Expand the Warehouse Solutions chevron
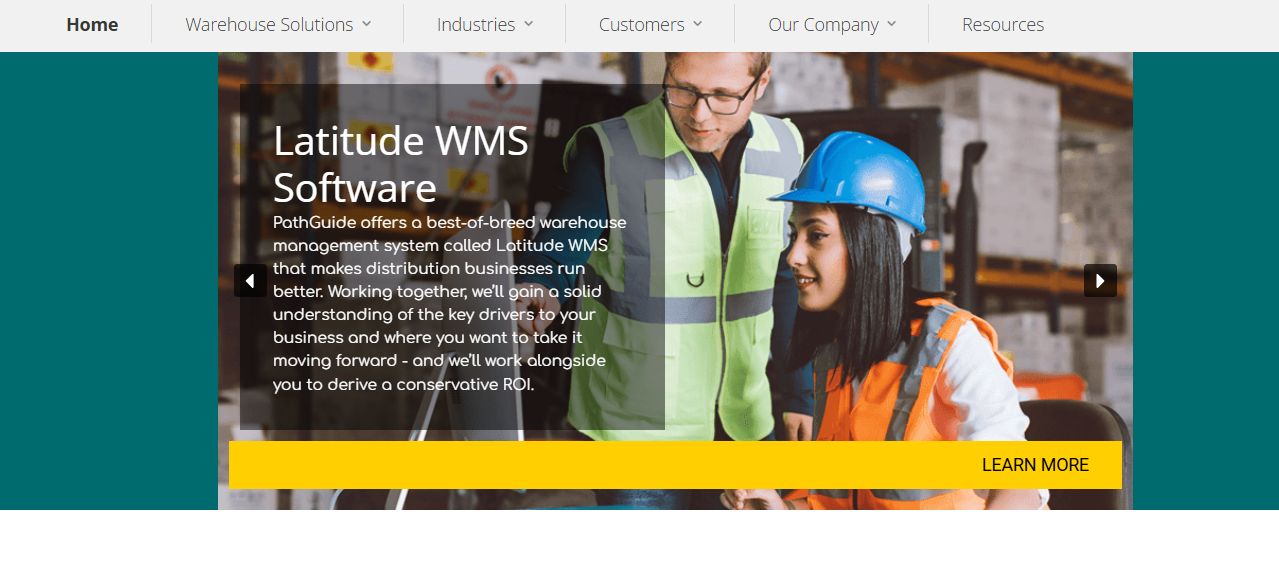 366,24
